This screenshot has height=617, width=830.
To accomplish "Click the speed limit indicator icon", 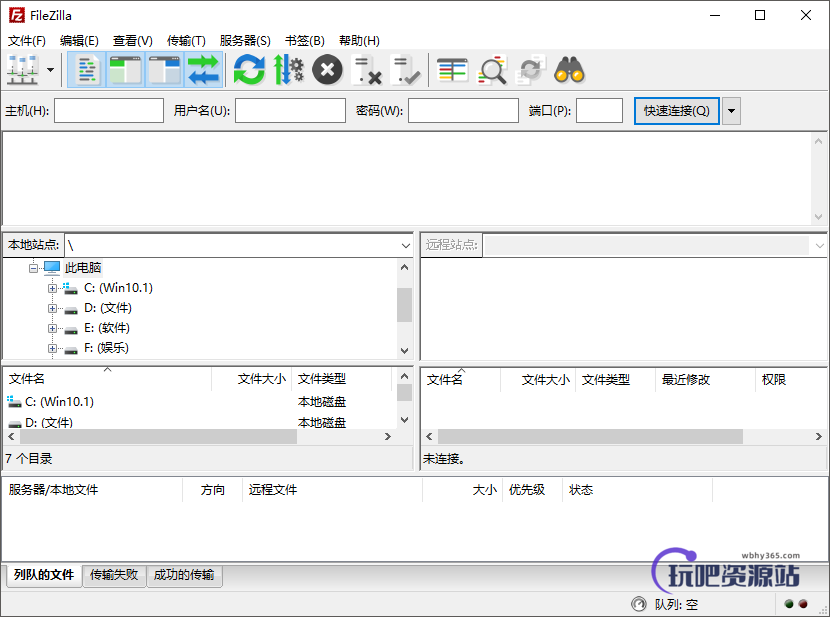I will pyautogui.click(x=638, y=604).
